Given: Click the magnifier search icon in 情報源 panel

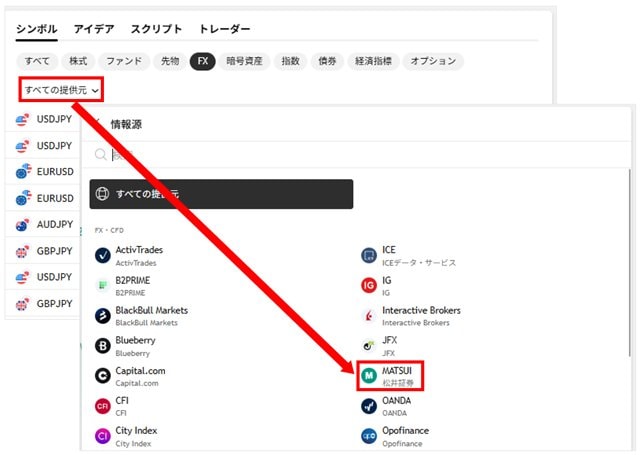Looking at the screenshot, I should [x=100, y=154].
